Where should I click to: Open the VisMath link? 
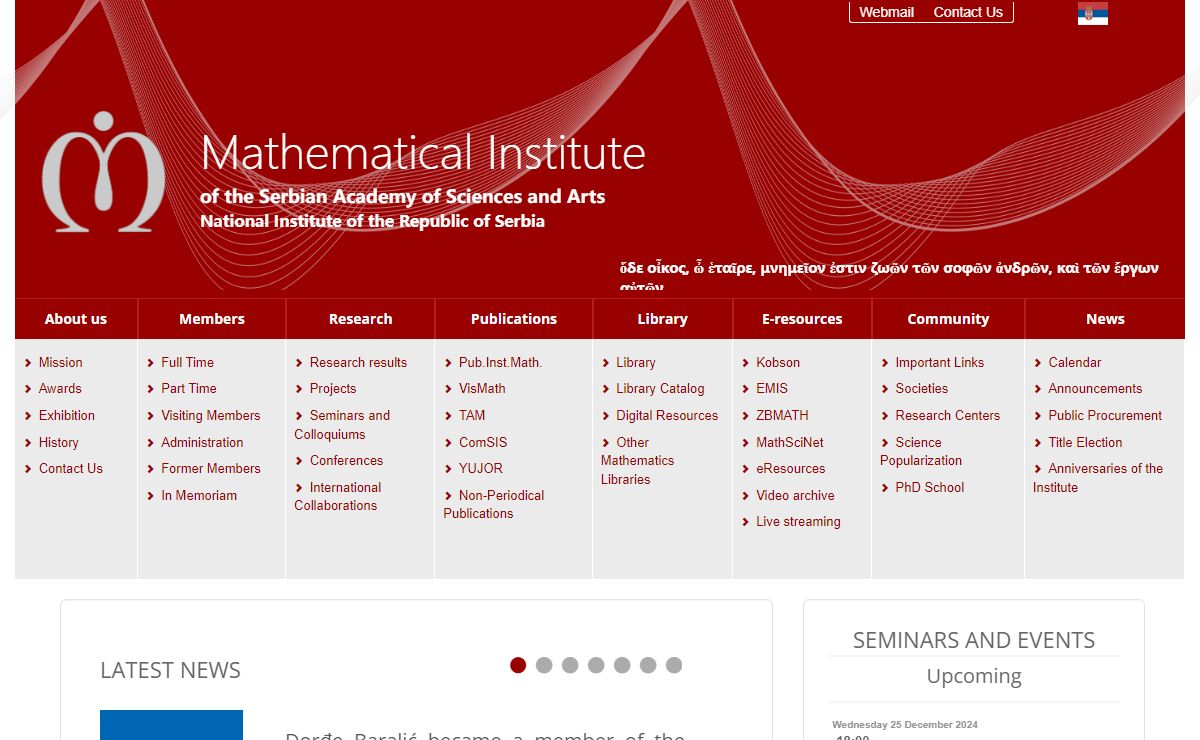(482, 388)
